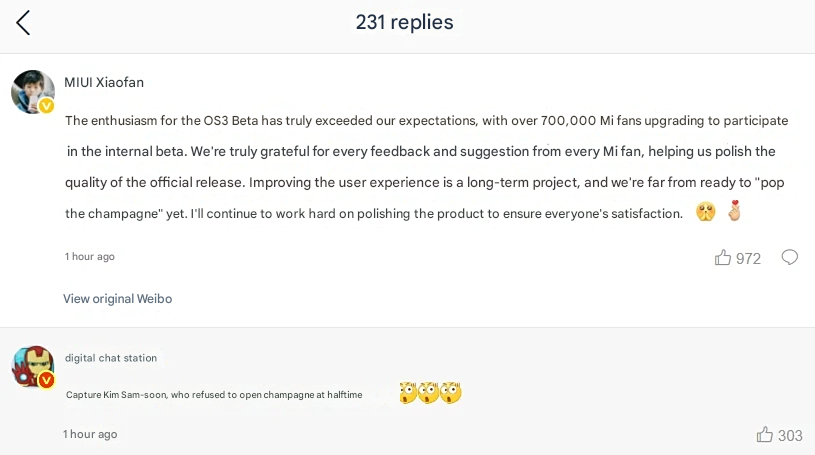This screenshot has height=455, width=815.
Task: Click the timestamp on MIUI Xiaofan's post
Action: pyautogui.click(x=90, y=257)
